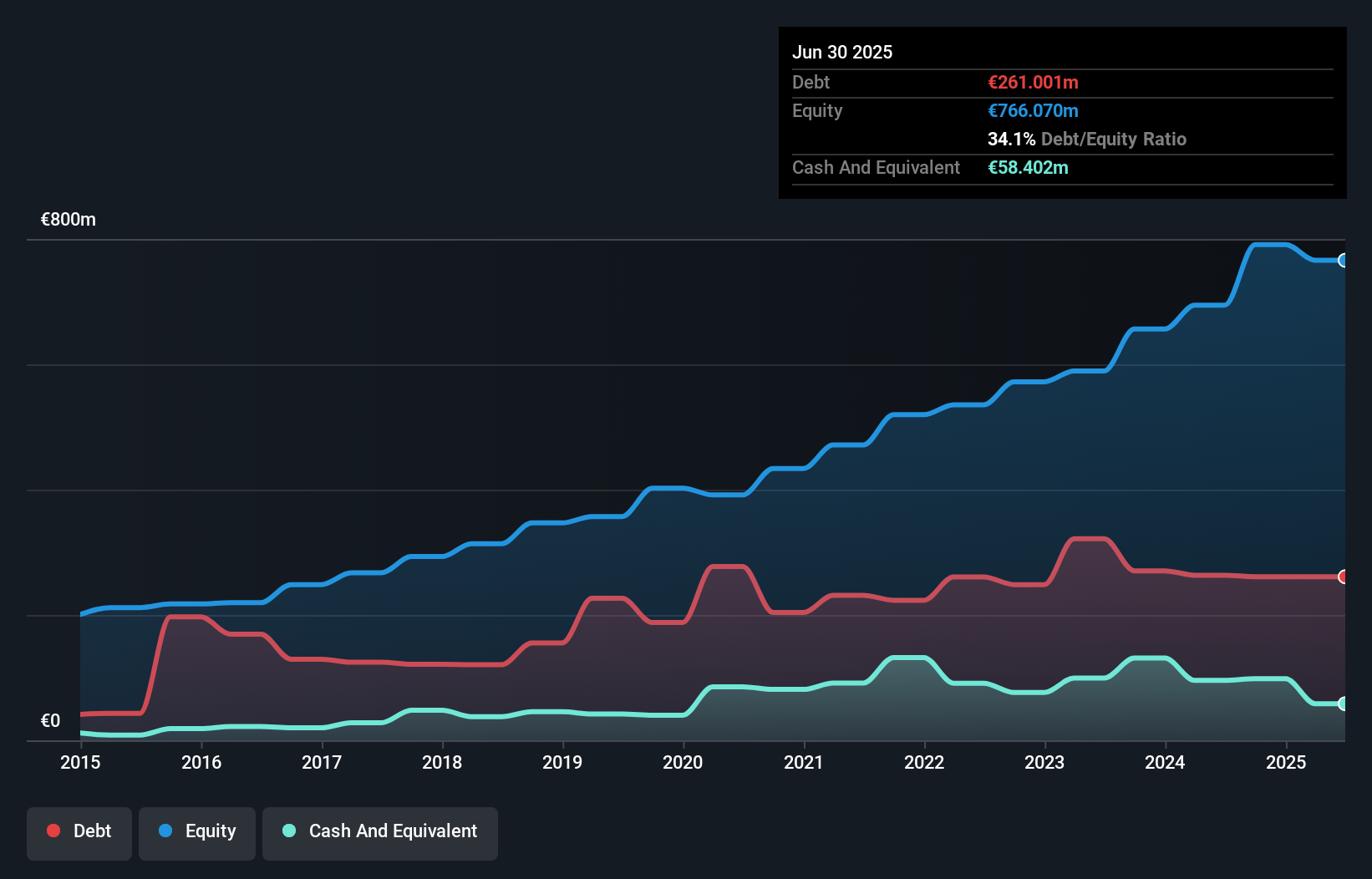The height and width of the screenshot is (879, 1372).
Task: Click the blue Equity legend dot
Action: coord(165,831)
